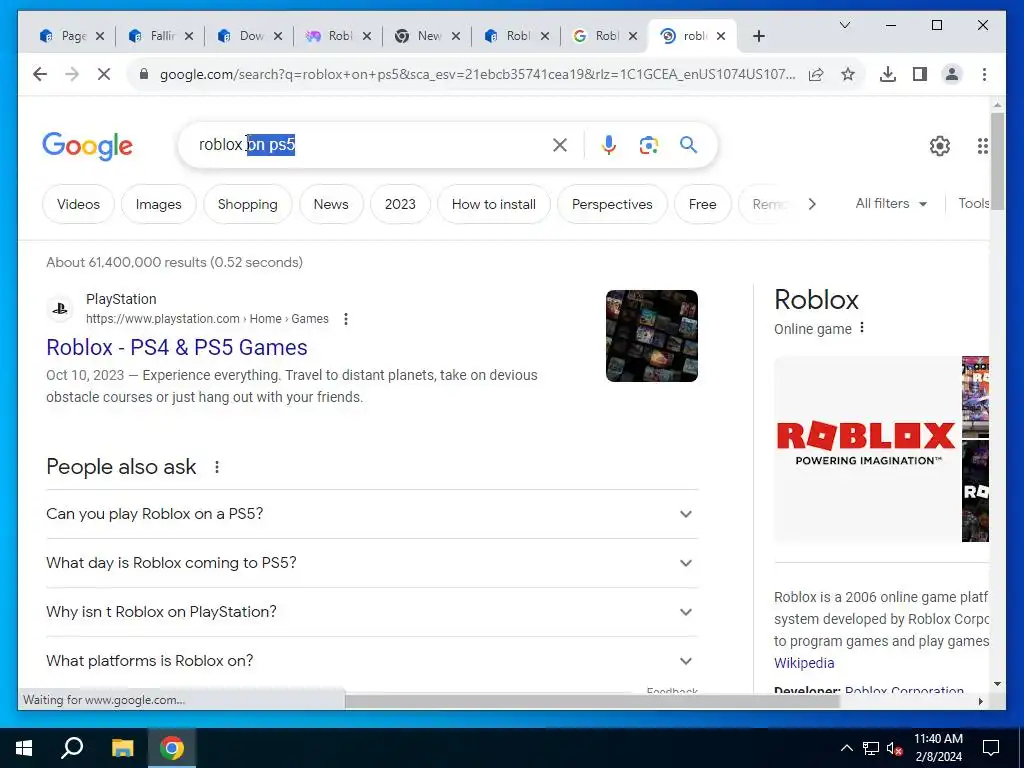
Task: Show hidden system tray icons
Action: tap(846, 748)
